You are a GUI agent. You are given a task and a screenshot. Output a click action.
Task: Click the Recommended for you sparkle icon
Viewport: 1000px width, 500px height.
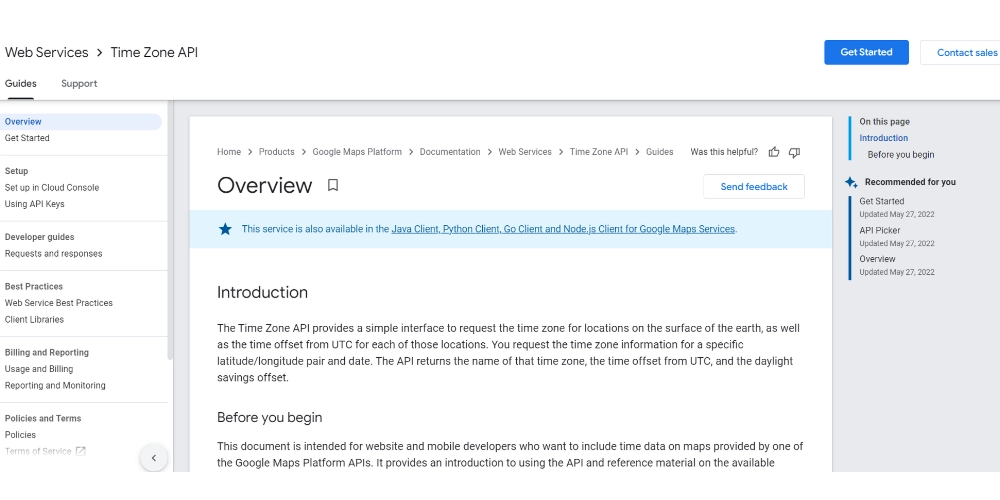click(851, 182)
